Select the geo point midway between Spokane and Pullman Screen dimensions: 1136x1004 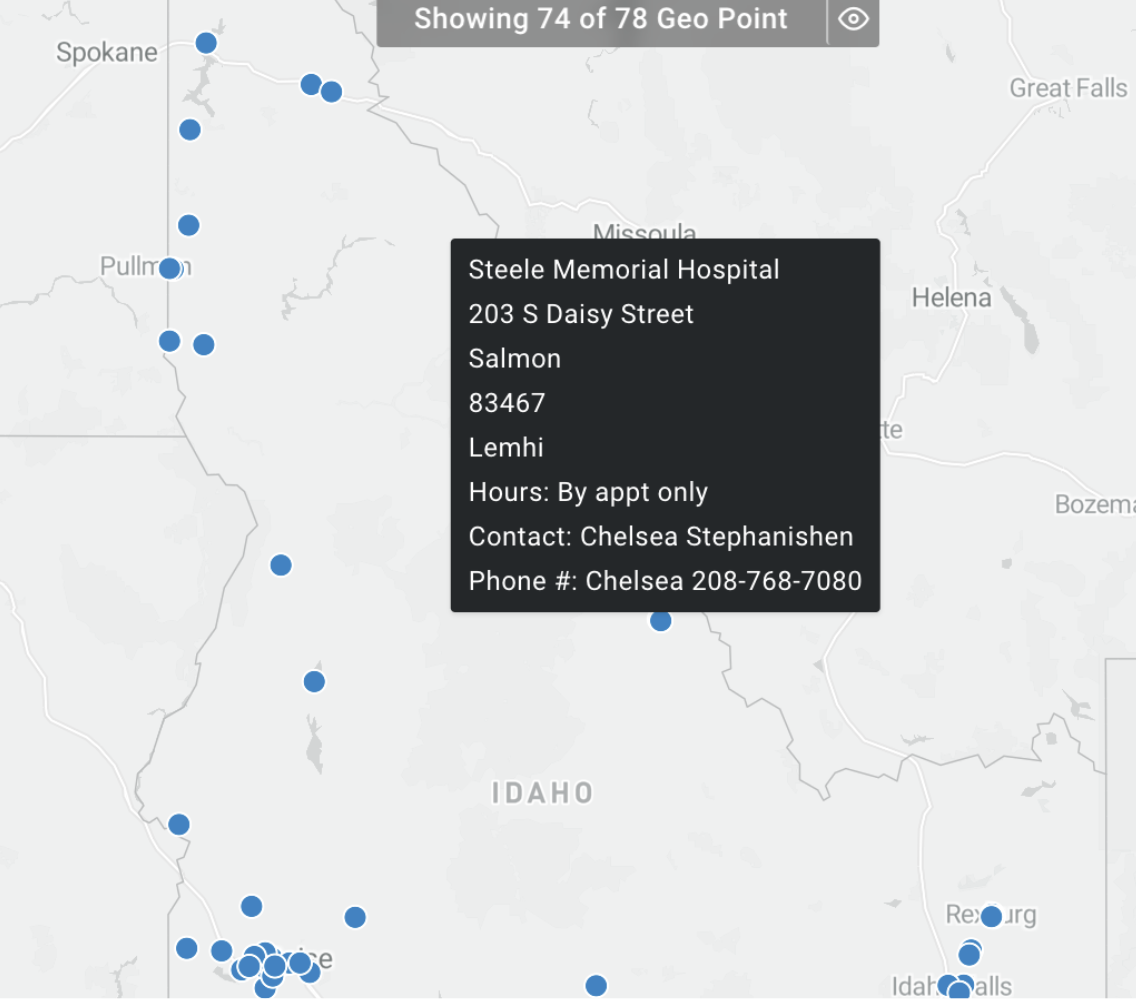pyautogui.click(x=190, y=130)
